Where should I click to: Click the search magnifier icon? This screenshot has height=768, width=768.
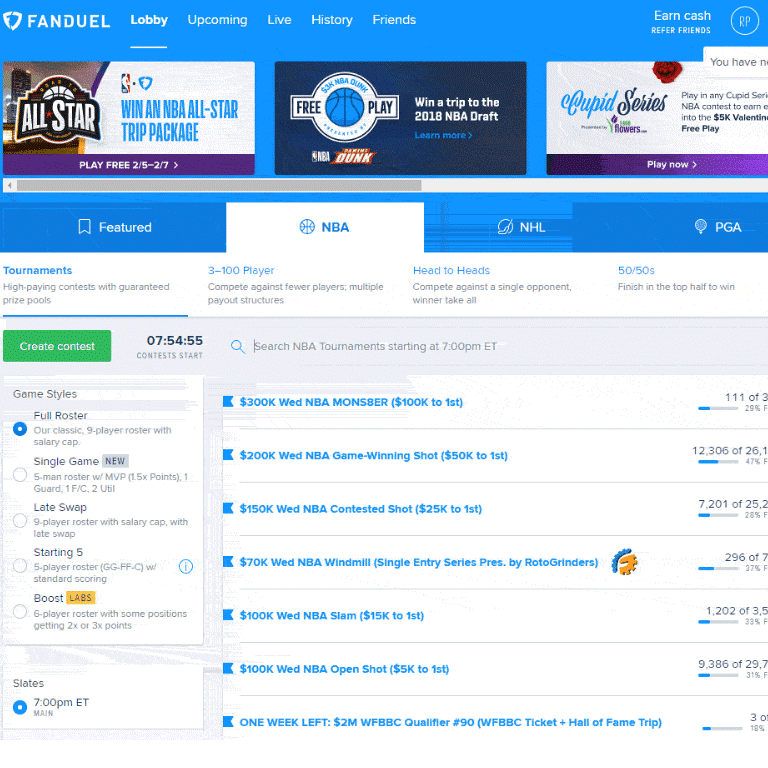click(238, 347)
